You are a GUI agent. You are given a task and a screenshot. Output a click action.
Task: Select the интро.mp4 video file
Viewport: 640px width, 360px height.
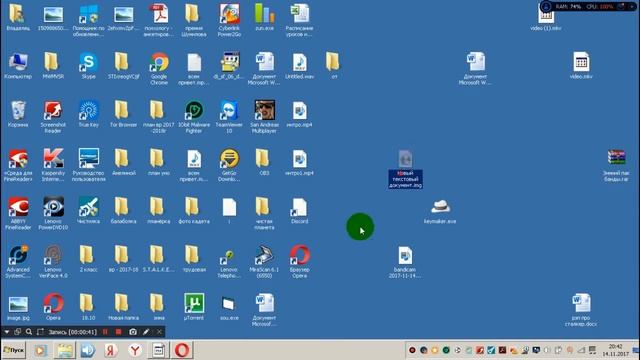click(299, 113)
